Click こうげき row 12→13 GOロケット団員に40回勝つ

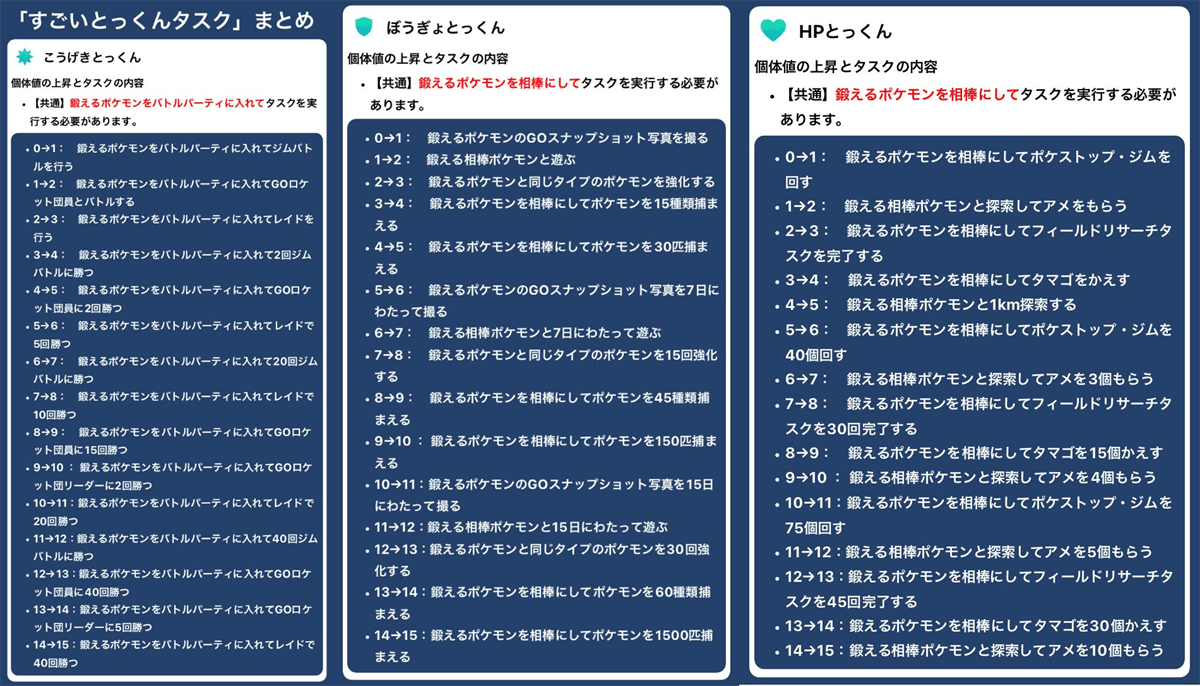[172, 584]
